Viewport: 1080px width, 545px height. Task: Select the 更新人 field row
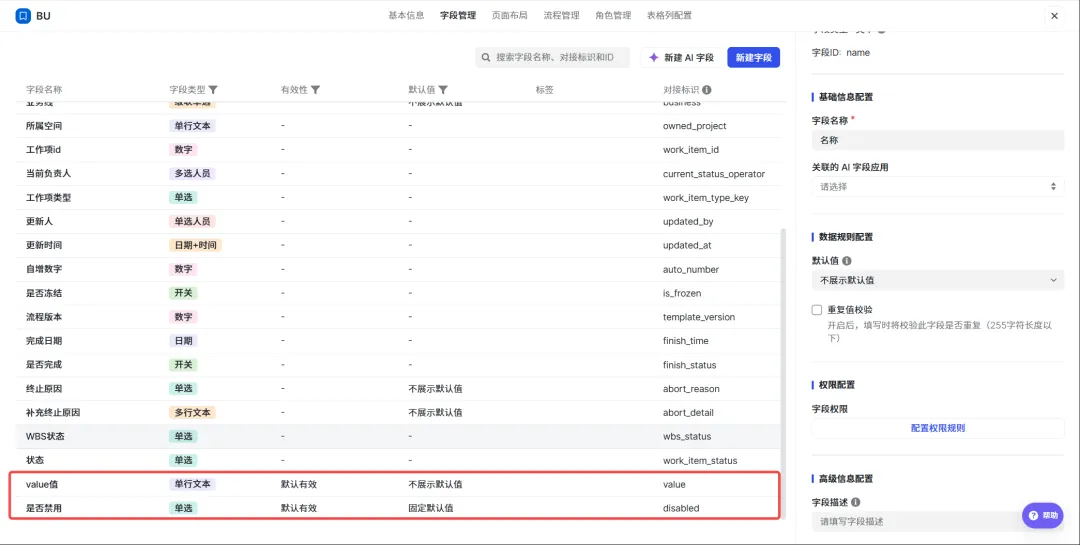point(400,221)
